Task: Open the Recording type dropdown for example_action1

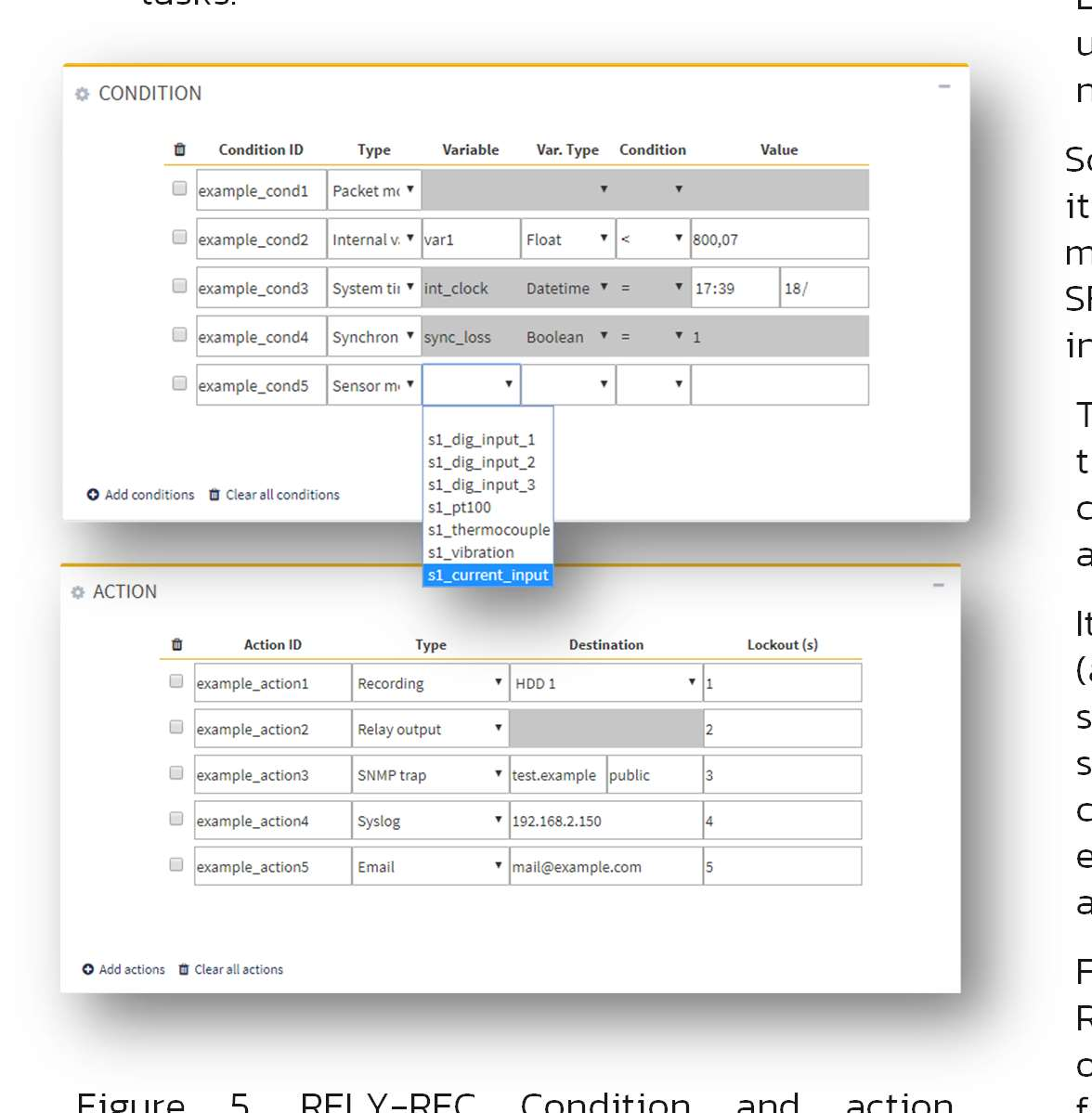Action: 430,683
